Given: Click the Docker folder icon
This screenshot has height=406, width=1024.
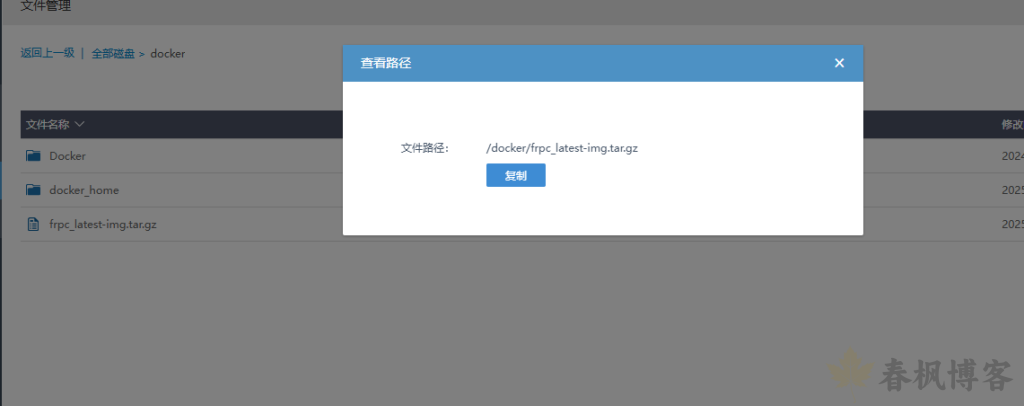Looking at the screenshot, I should coord(33,156).
